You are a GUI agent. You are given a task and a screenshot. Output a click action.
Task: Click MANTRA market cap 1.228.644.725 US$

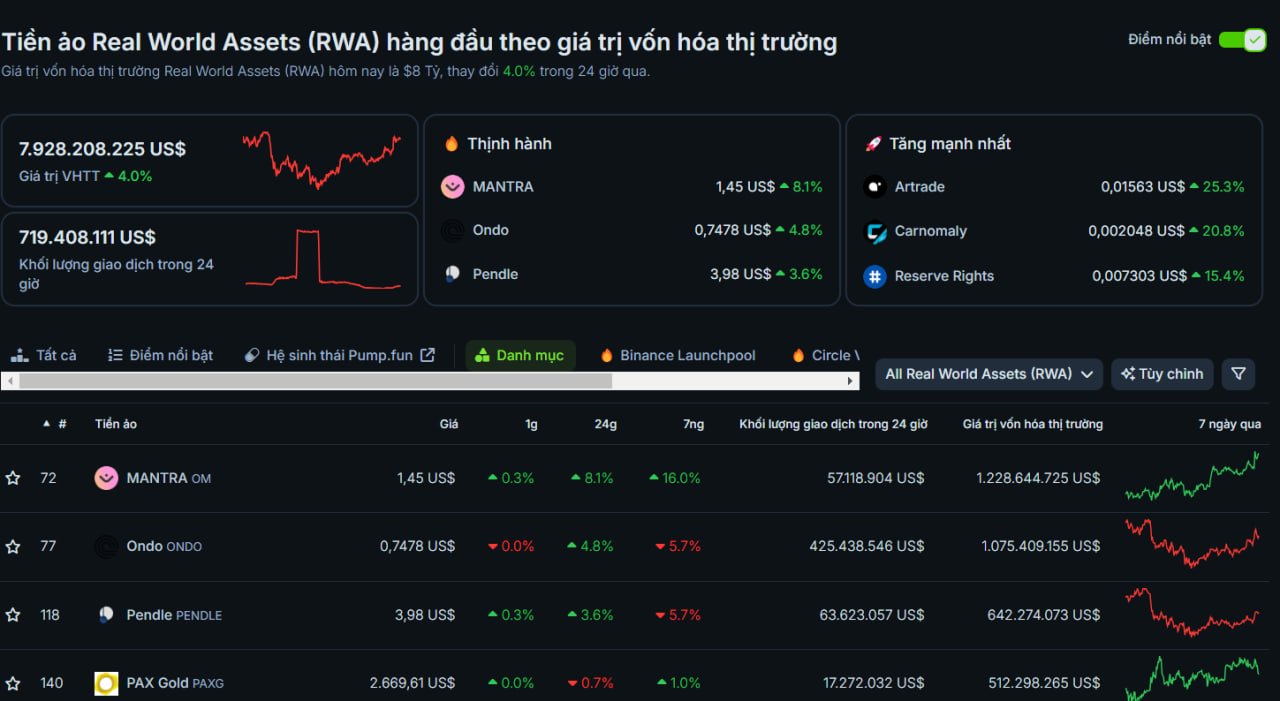(x=1038, y=478)
